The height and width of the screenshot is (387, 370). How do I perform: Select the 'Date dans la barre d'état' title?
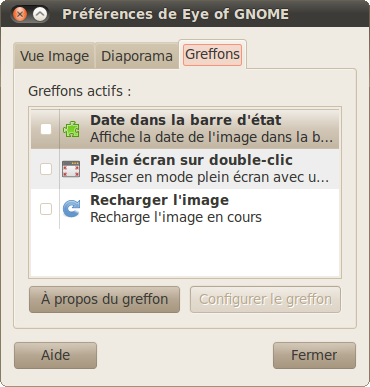[186, 120]
